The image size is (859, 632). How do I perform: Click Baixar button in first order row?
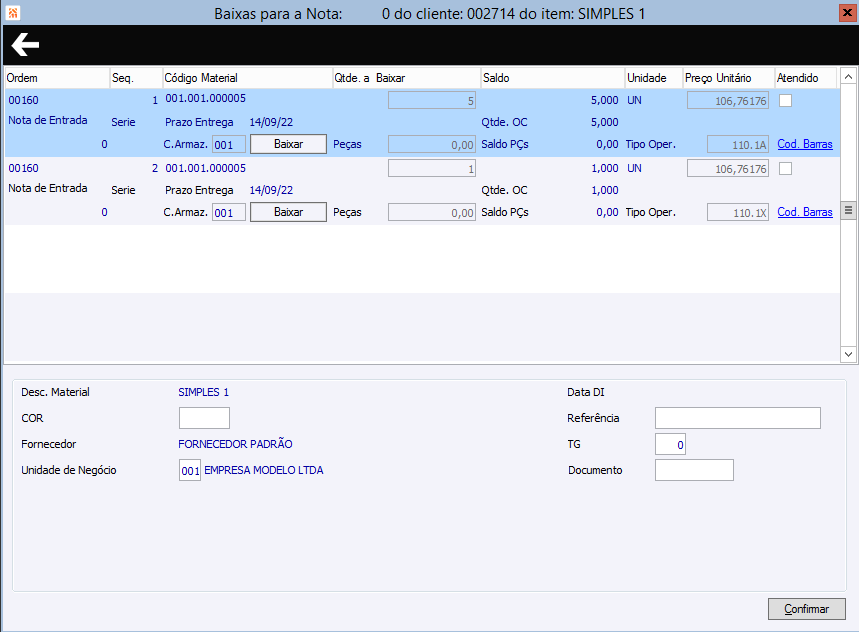tap(288, 144)
